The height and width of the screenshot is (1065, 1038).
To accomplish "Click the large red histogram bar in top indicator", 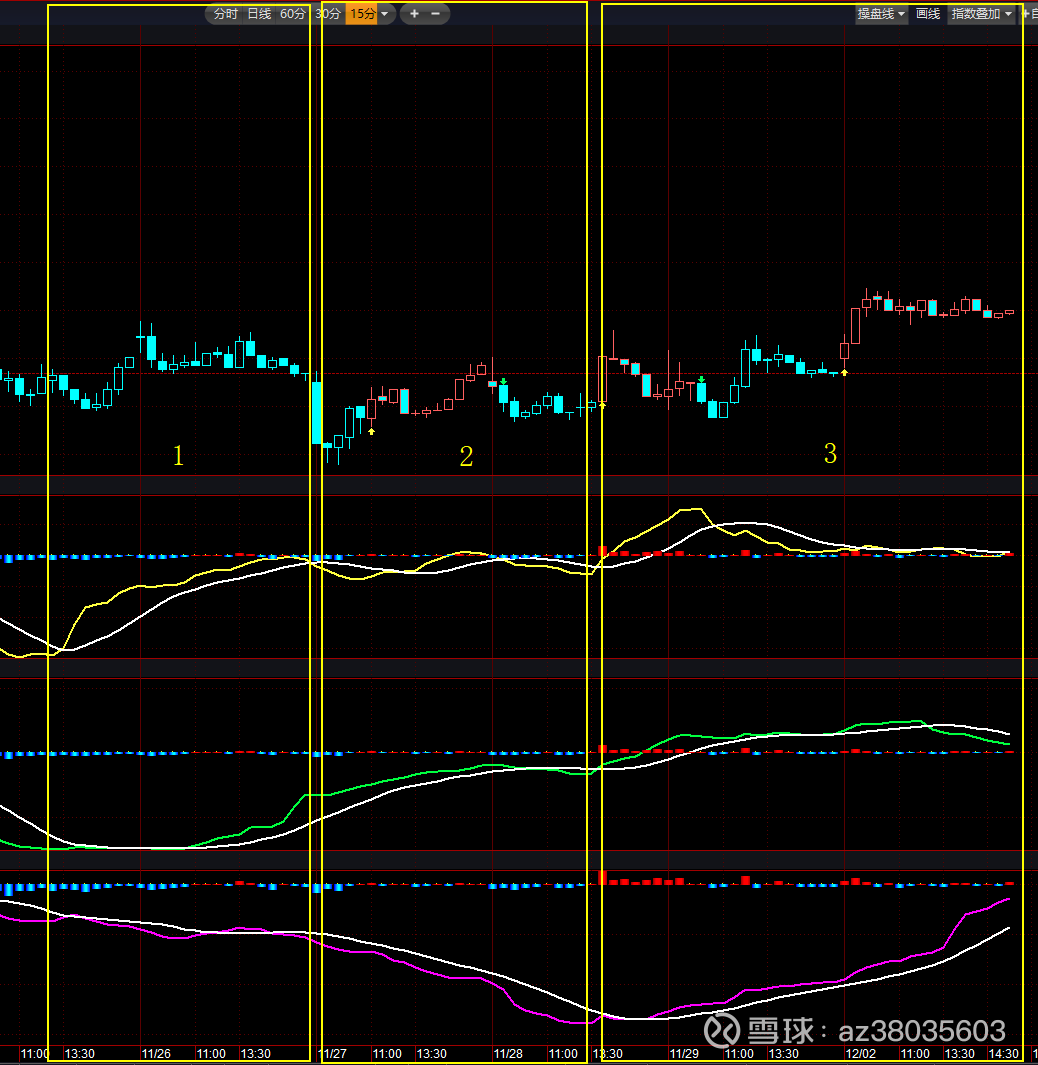I will (x=603, y=550).
